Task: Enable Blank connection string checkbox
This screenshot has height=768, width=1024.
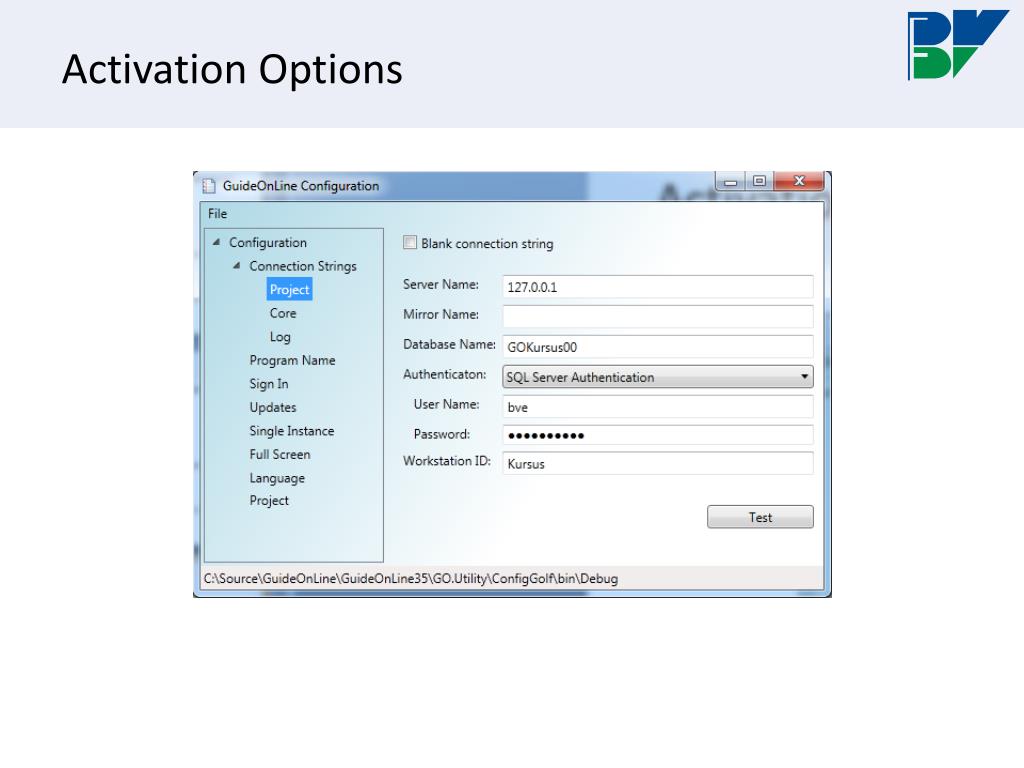Action: coord(410,242)
